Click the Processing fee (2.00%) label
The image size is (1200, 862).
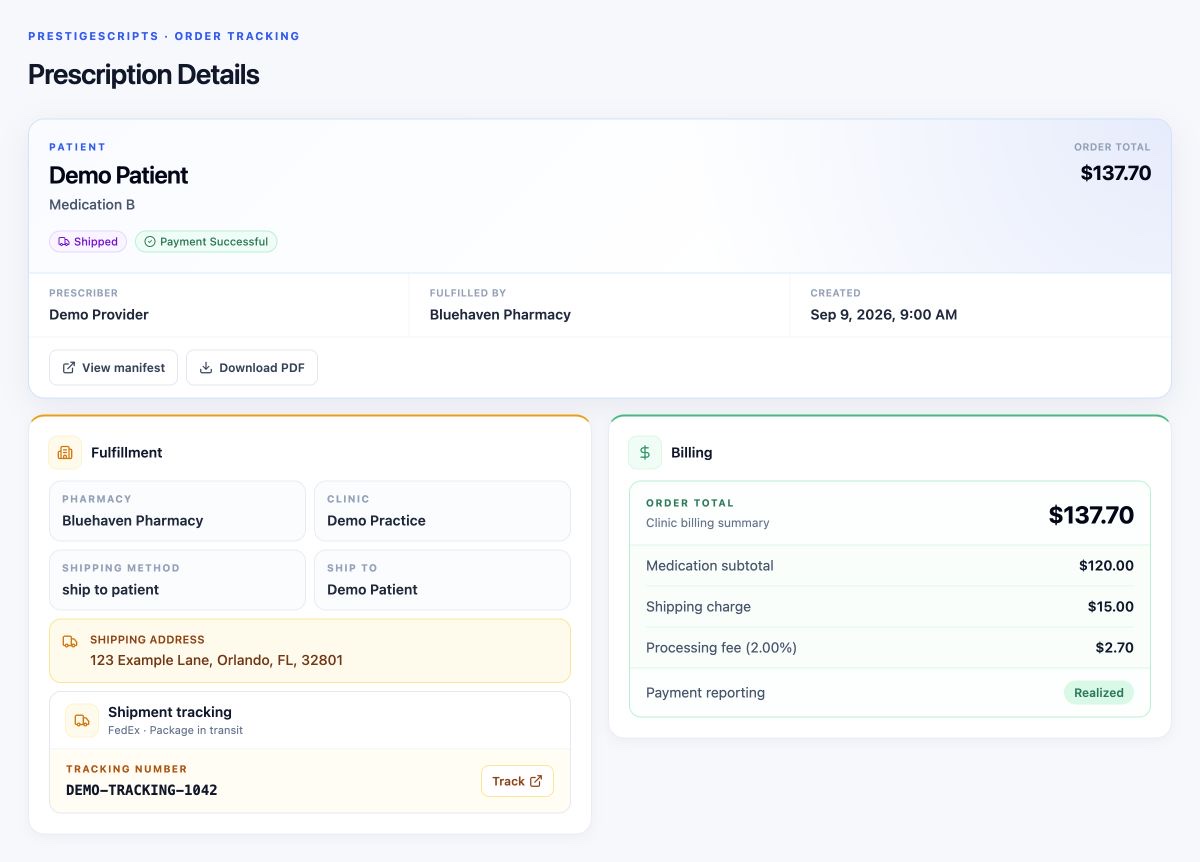[x=721, y=648]
